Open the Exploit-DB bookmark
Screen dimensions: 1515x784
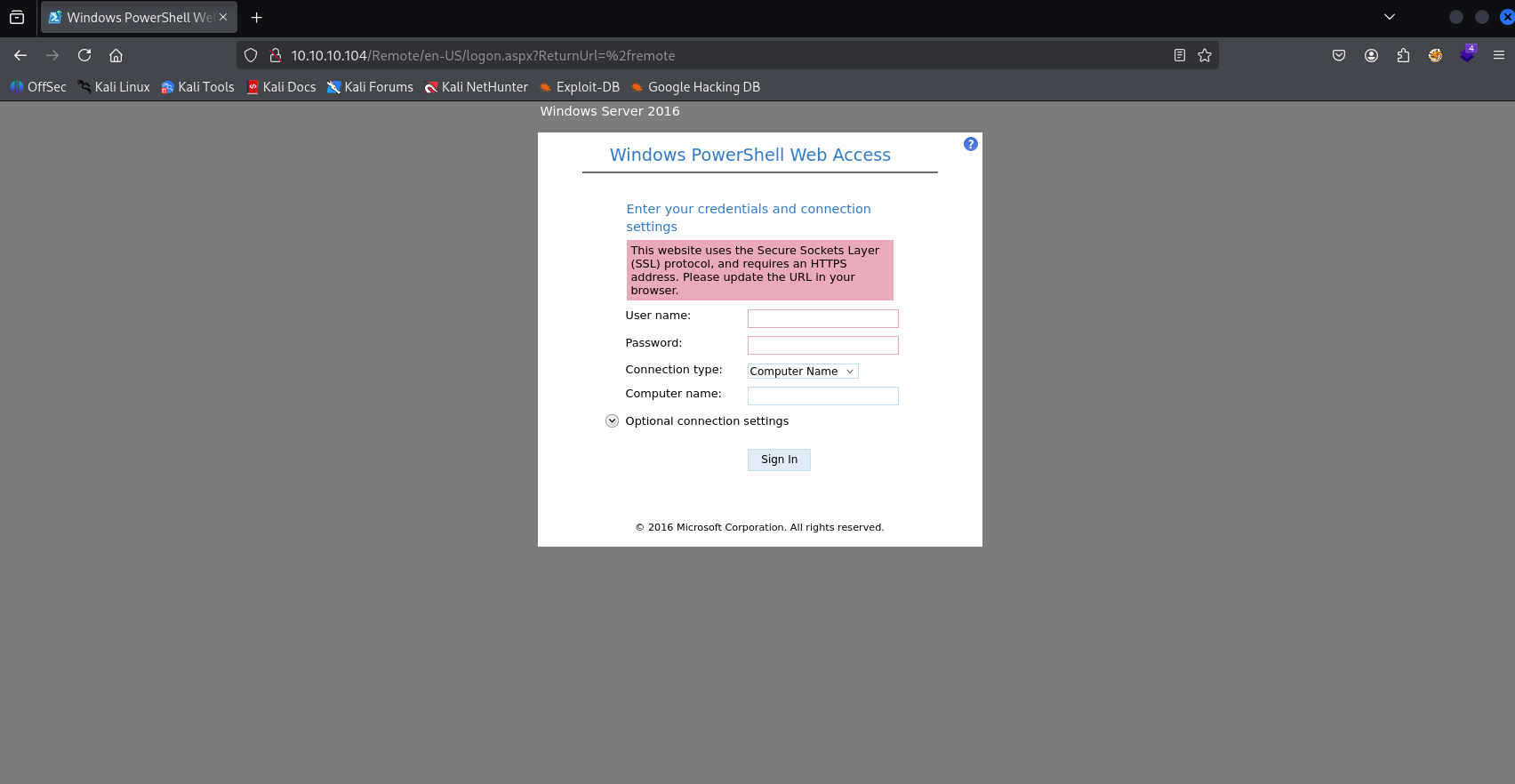click(x=579, y=87)
